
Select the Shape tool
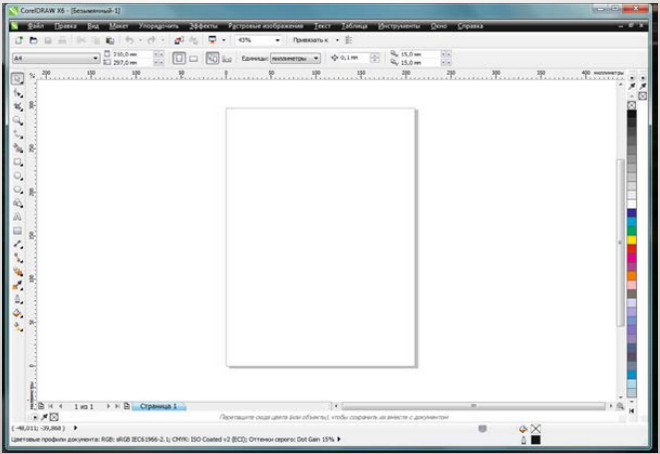[18, 93]
